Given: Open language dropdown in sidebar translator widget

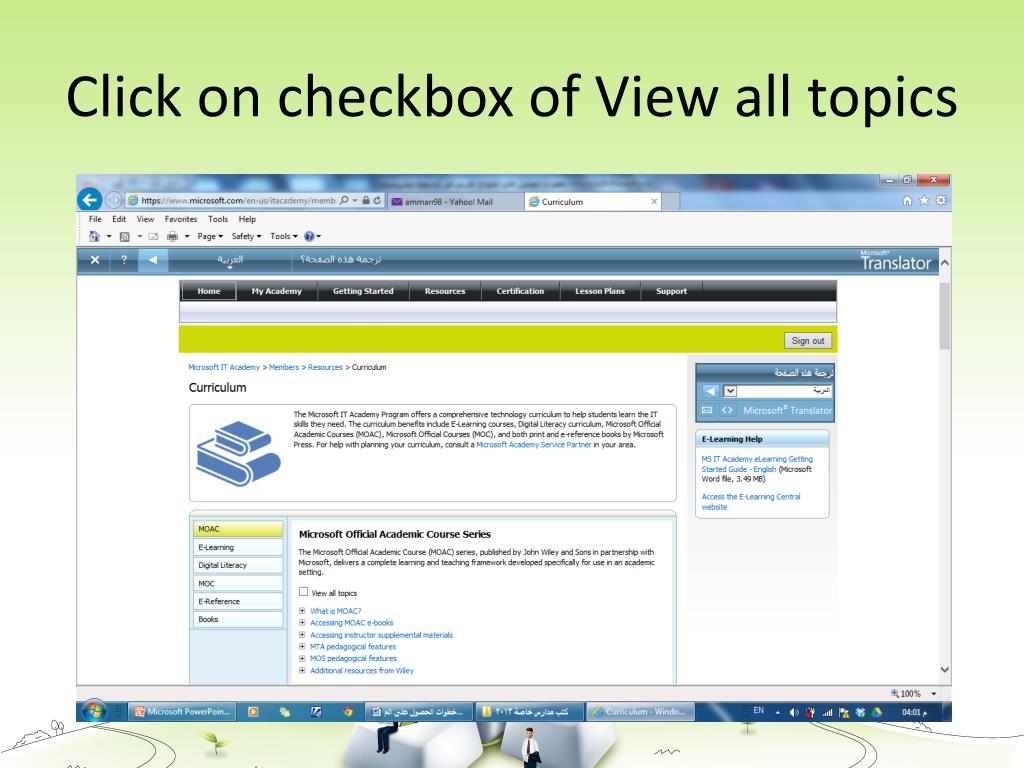Looking at the screenshot, I should coord(730,391).
